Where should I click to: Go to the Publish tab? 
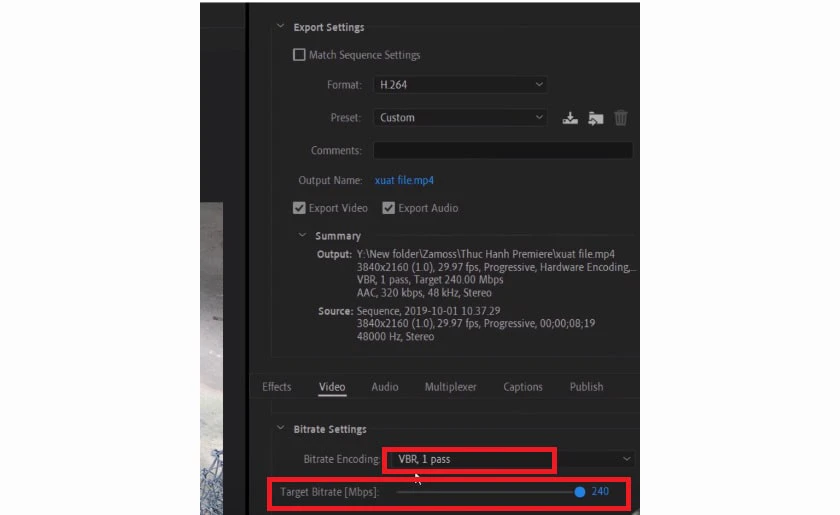click(586, 386)
